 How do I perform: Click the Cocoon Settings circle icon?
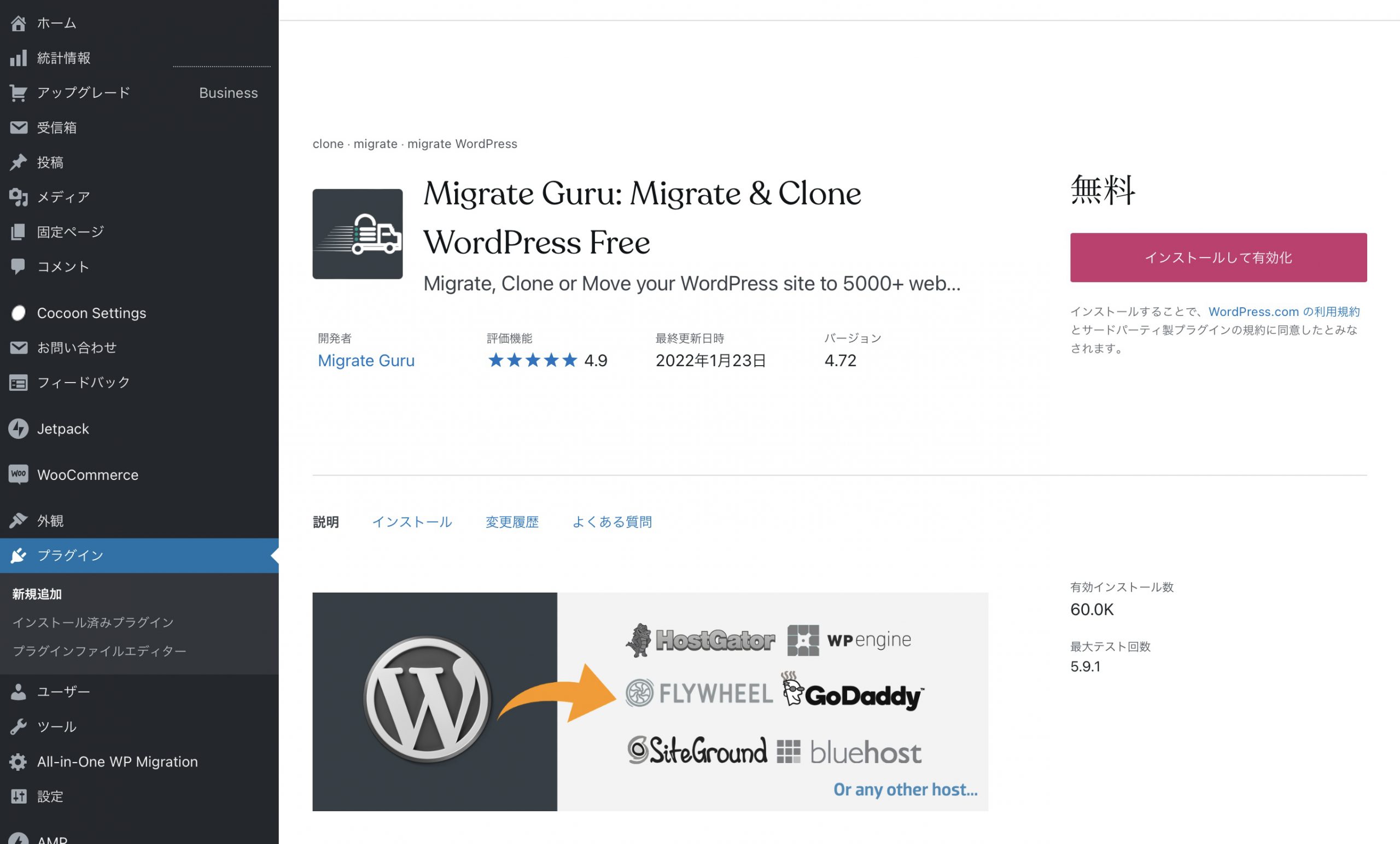18,313
